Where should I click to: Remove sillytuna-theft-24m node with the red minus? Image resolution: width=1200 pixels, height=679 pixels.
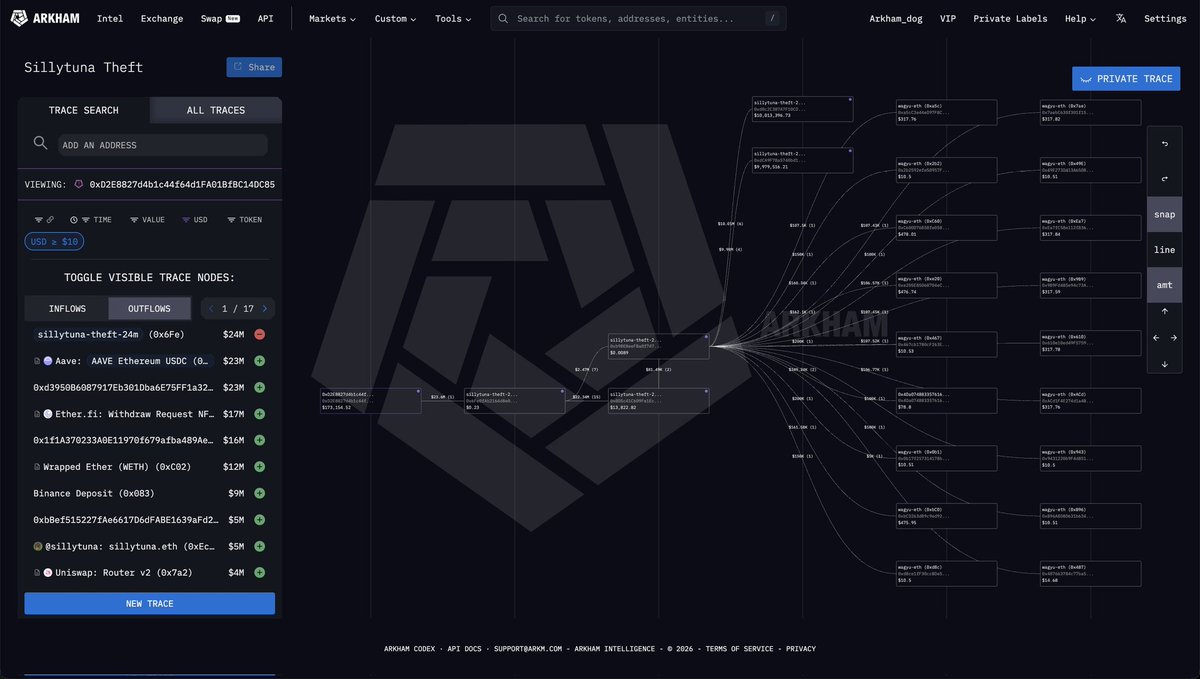pyautogui.click(x=259, y=334)
